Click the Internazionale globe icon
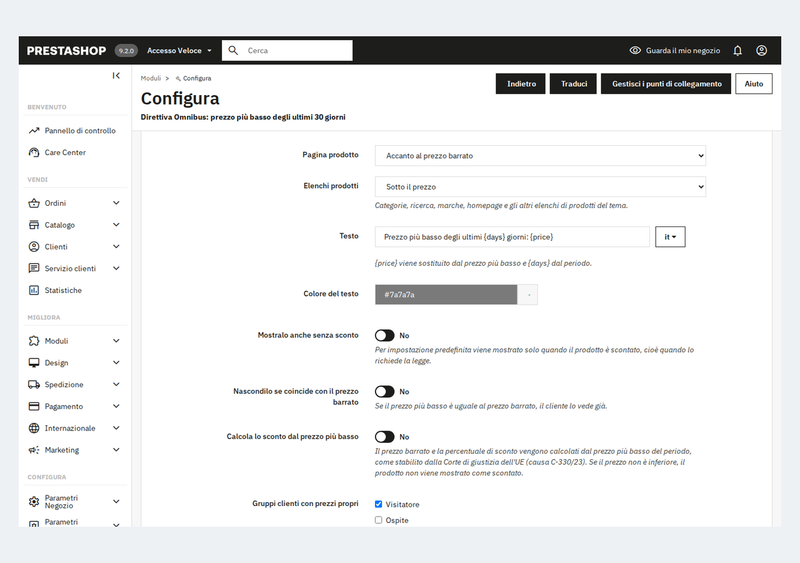 click(x=34, y=428)
